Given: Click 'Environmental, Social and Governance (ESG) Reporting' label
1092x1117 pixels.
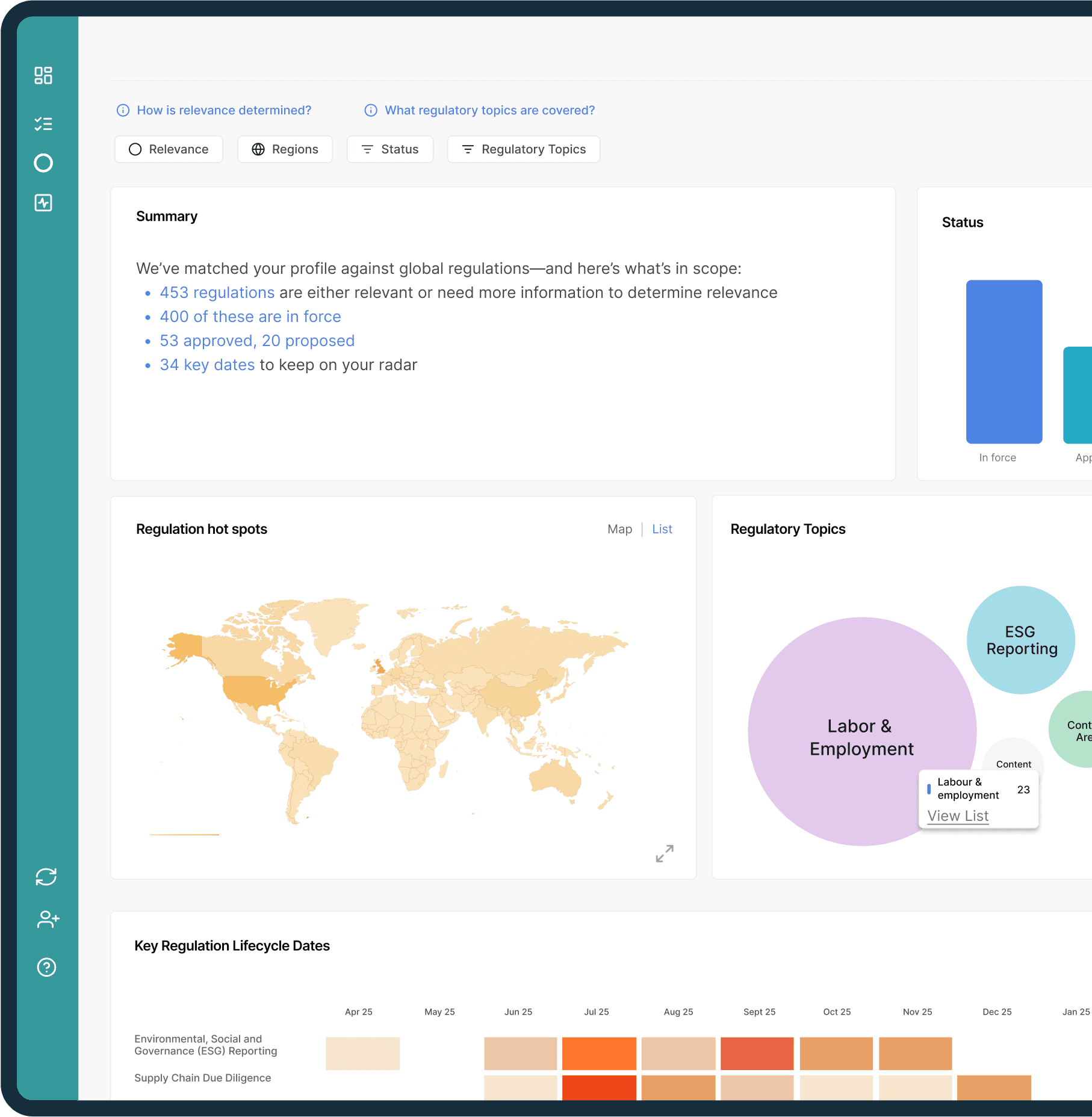Looking at the screenshot, I should coord(206,1045).
